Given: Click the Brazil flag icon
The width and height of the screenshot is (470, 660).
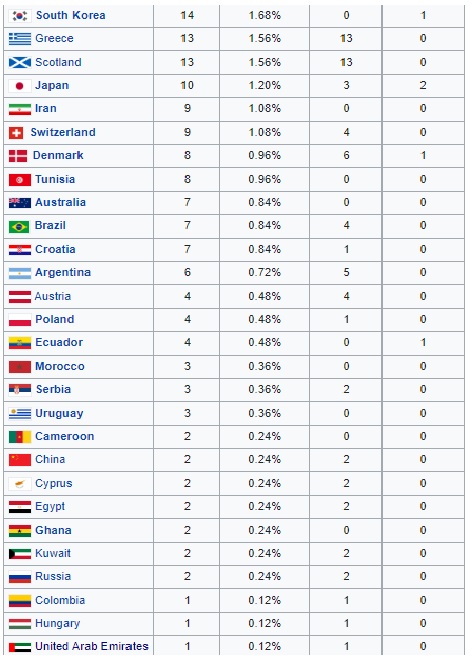Looking at the screenshot, I should click(19, 226).
